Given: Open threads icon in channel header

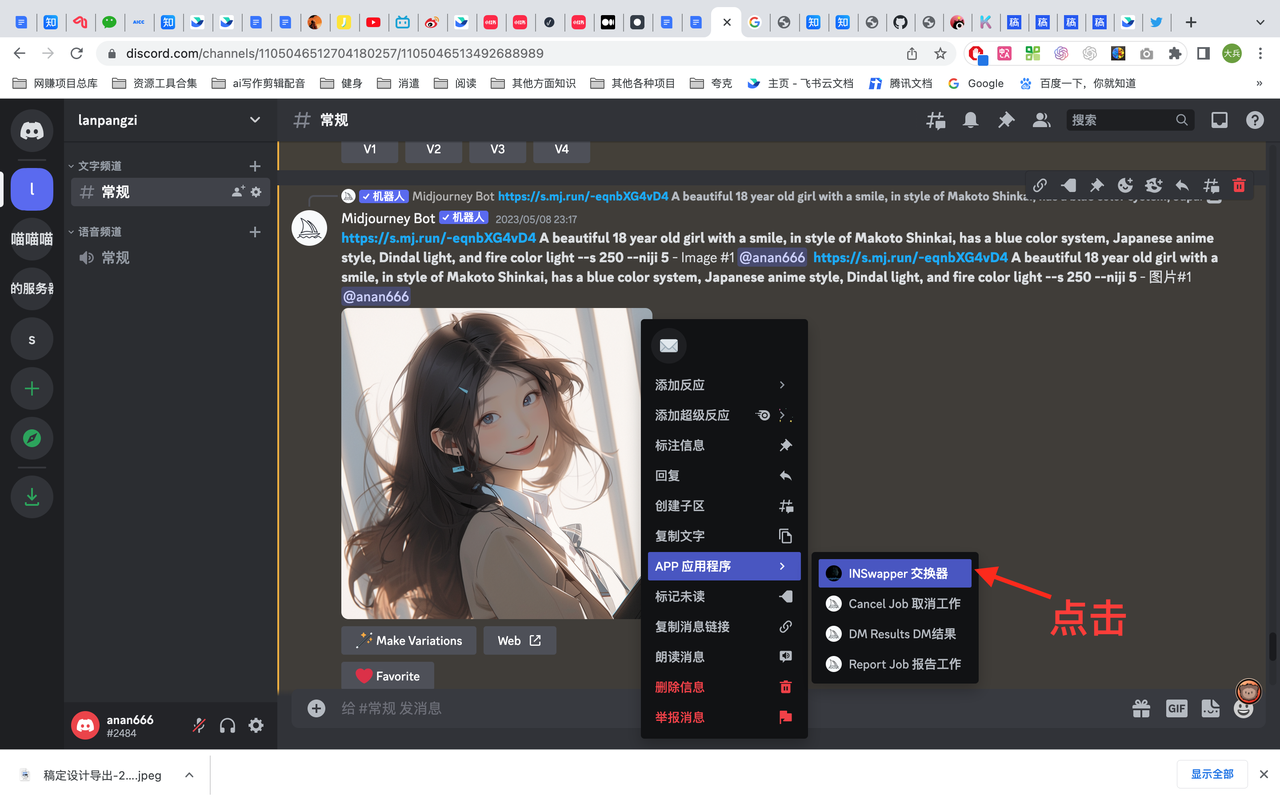Looking at the screenshot, I should 936,120.
